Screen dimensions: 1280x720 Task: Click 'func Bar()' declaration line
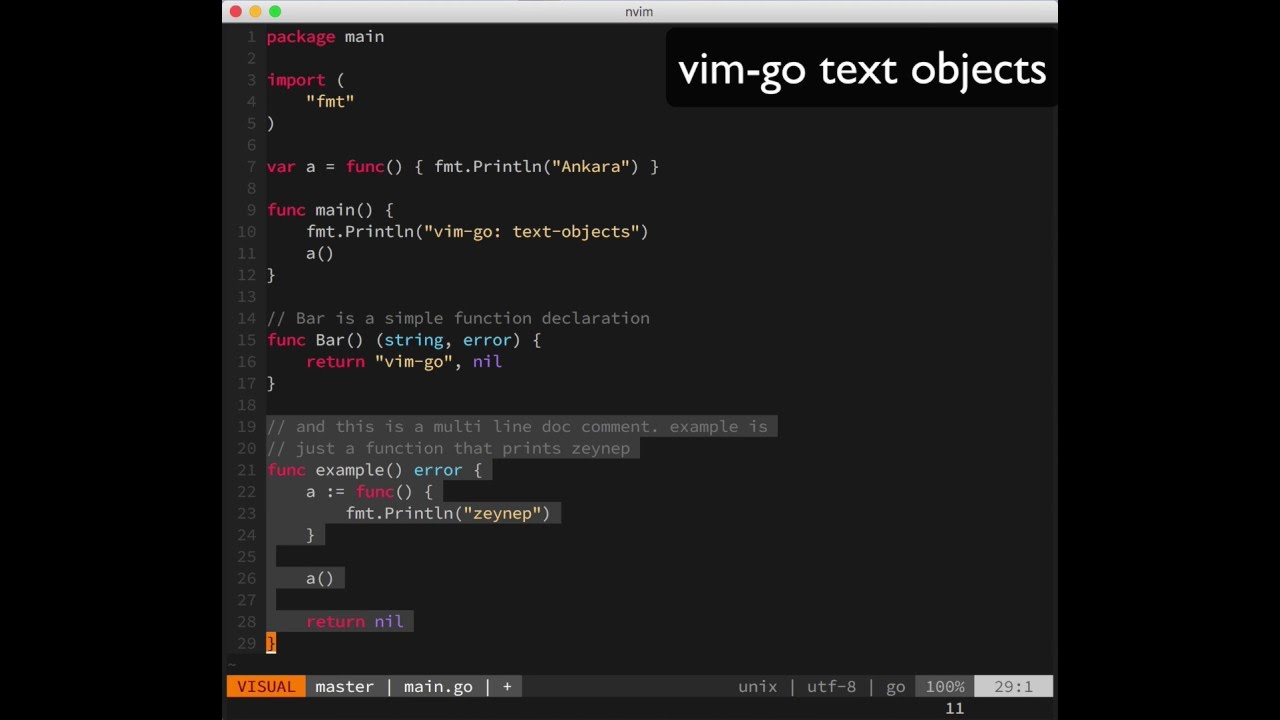pos(404,340)
